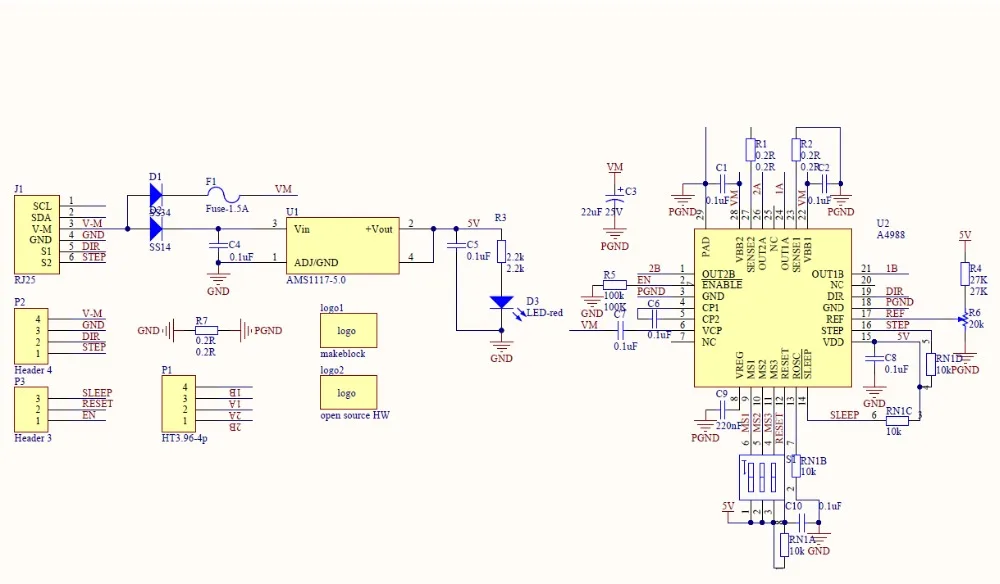Viewport: 1000px width, 584px height.
Task: Click the F1 fuse symbol
Action: click(223, 196)
